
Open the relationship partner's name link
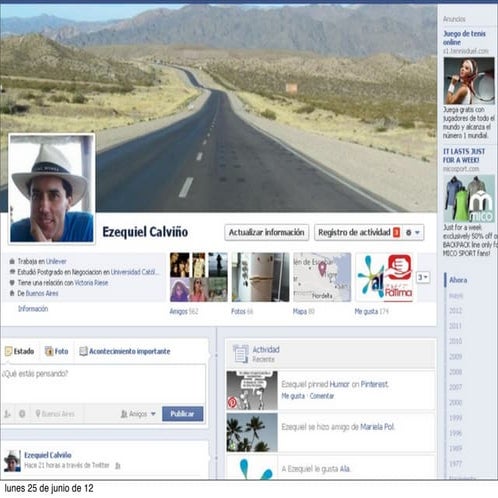91,283
